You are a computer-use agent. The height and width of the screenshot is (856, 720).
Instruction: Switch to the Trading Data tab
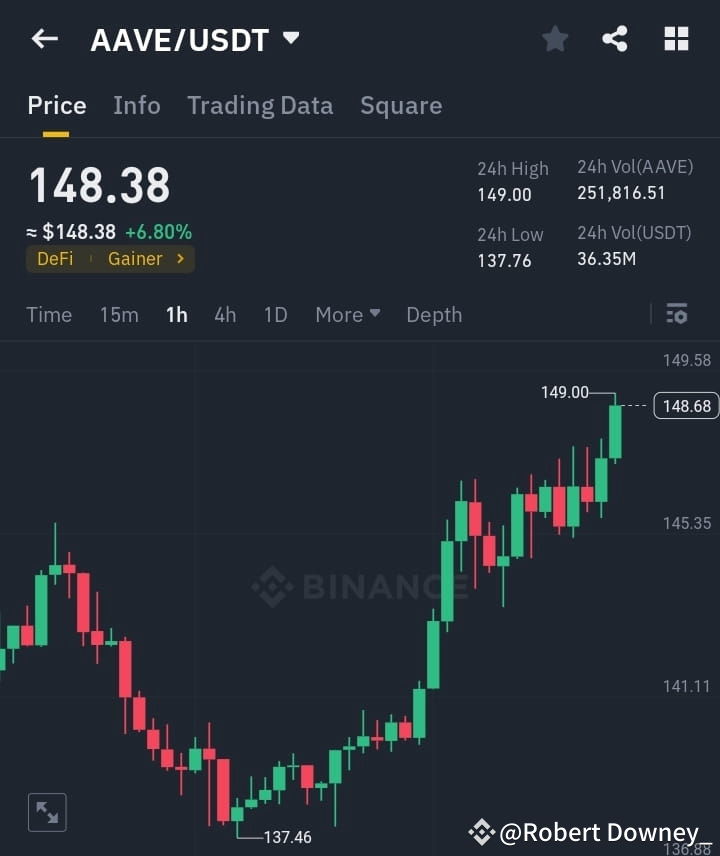(x=260, y=105)
